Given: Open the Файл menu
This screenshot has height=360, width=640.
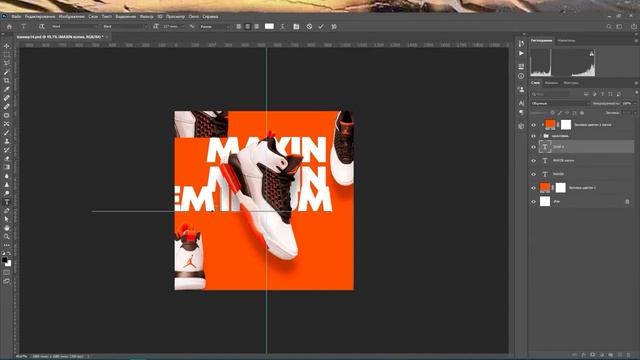Looking at the screenshot, I should point(16,17).
